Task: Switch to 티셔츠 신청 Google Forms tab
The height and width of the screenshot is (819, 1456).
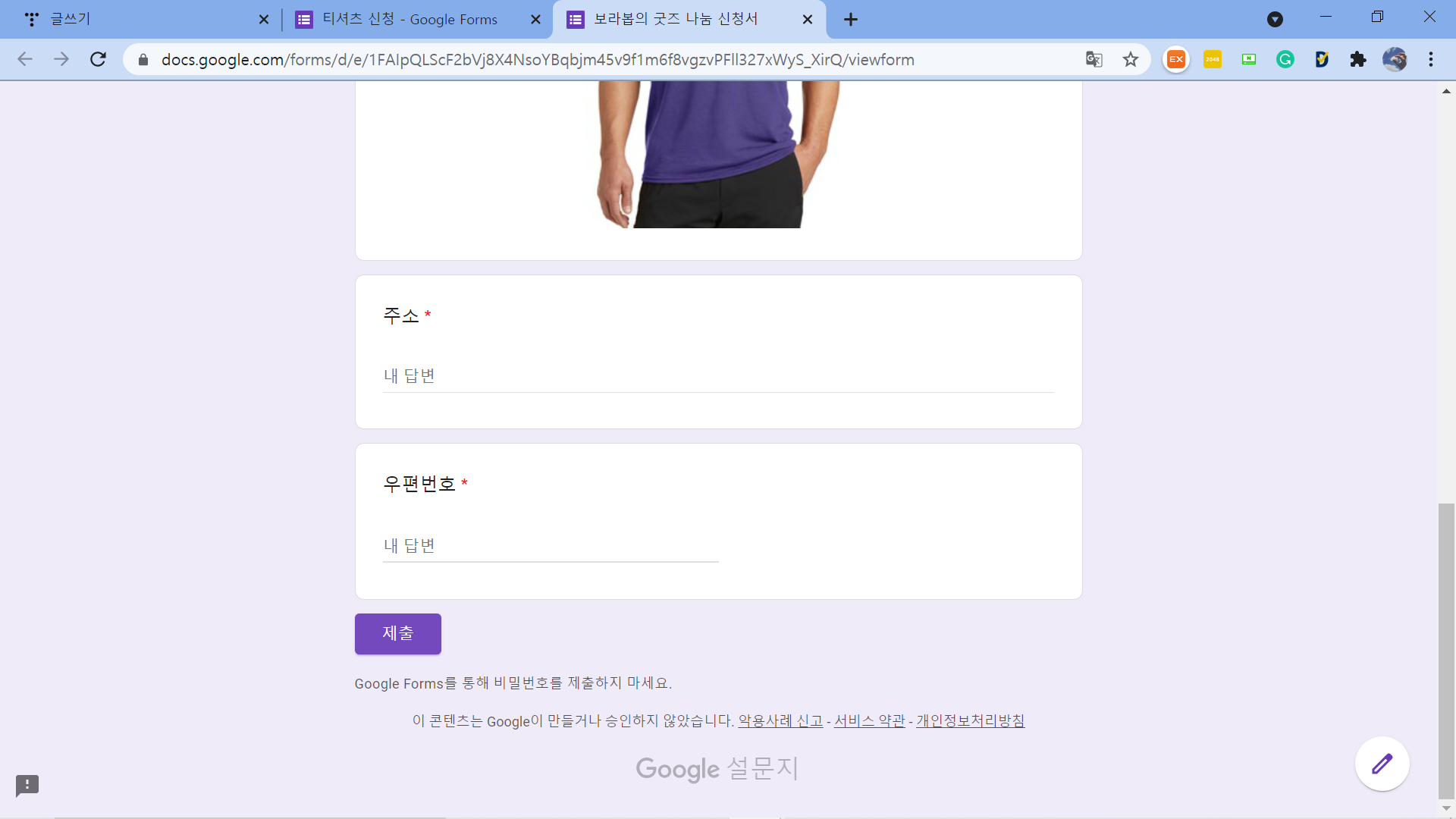Action: point(409,20)
